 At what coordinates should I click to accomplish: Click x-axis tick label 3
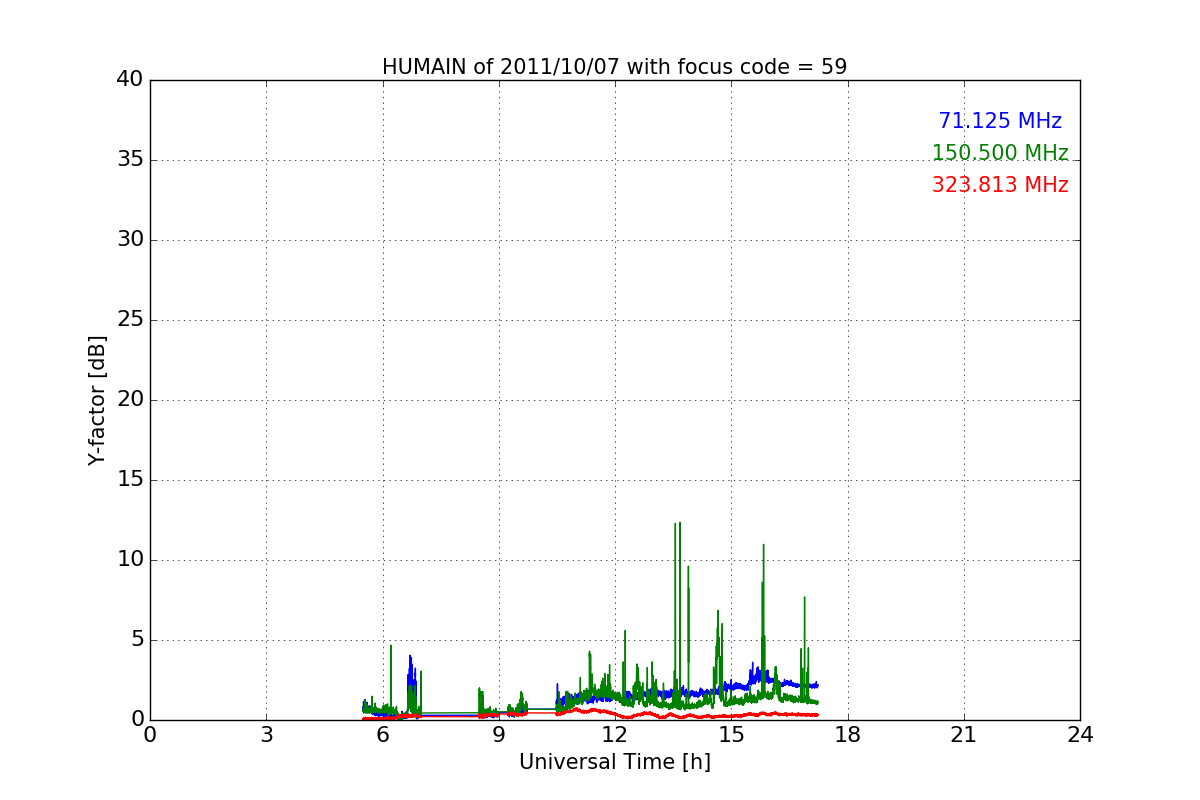266,735
